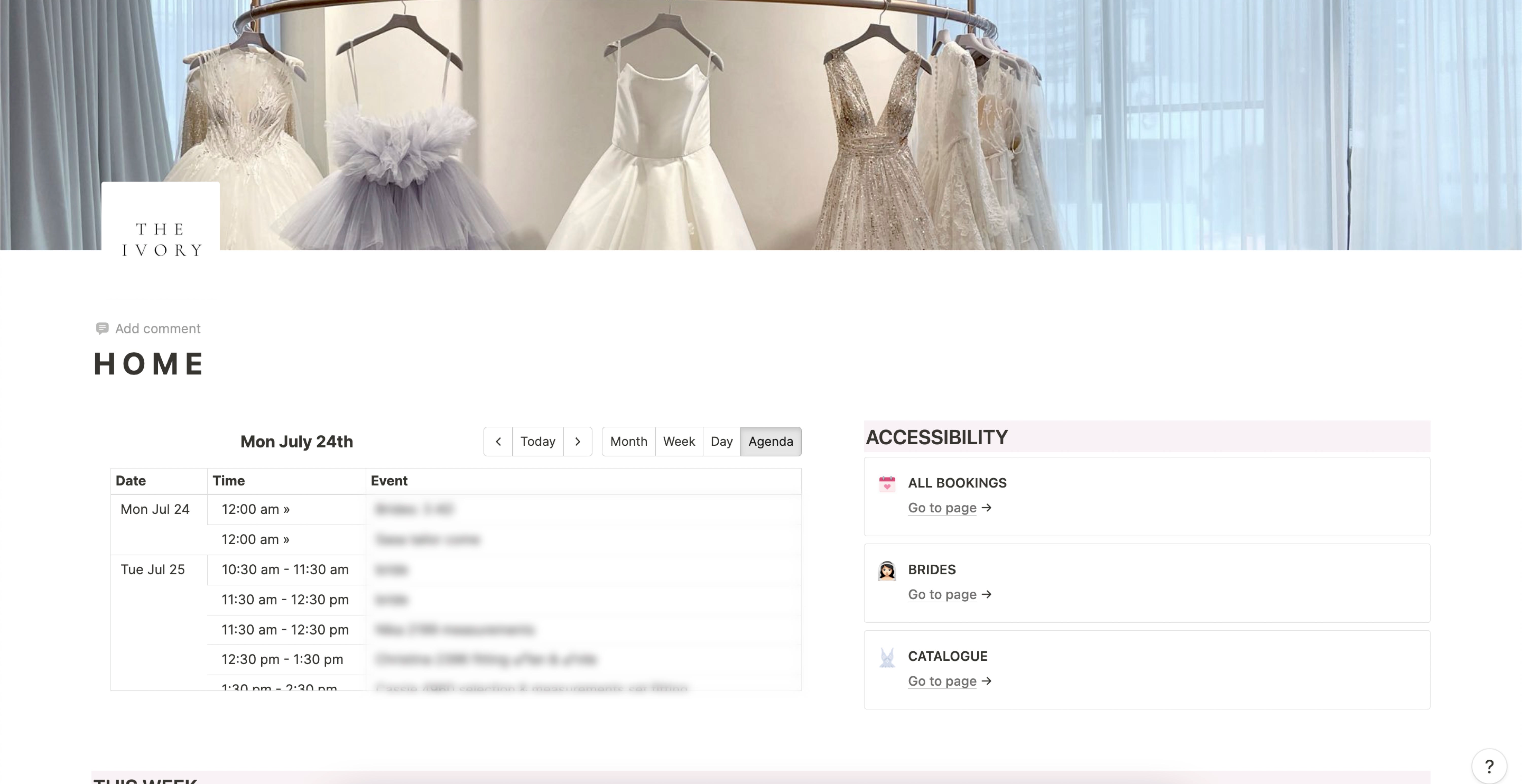Click Add comment text
Image resolution: width=1522 pixels, height=784 pixels.
(x=158, y=328)
